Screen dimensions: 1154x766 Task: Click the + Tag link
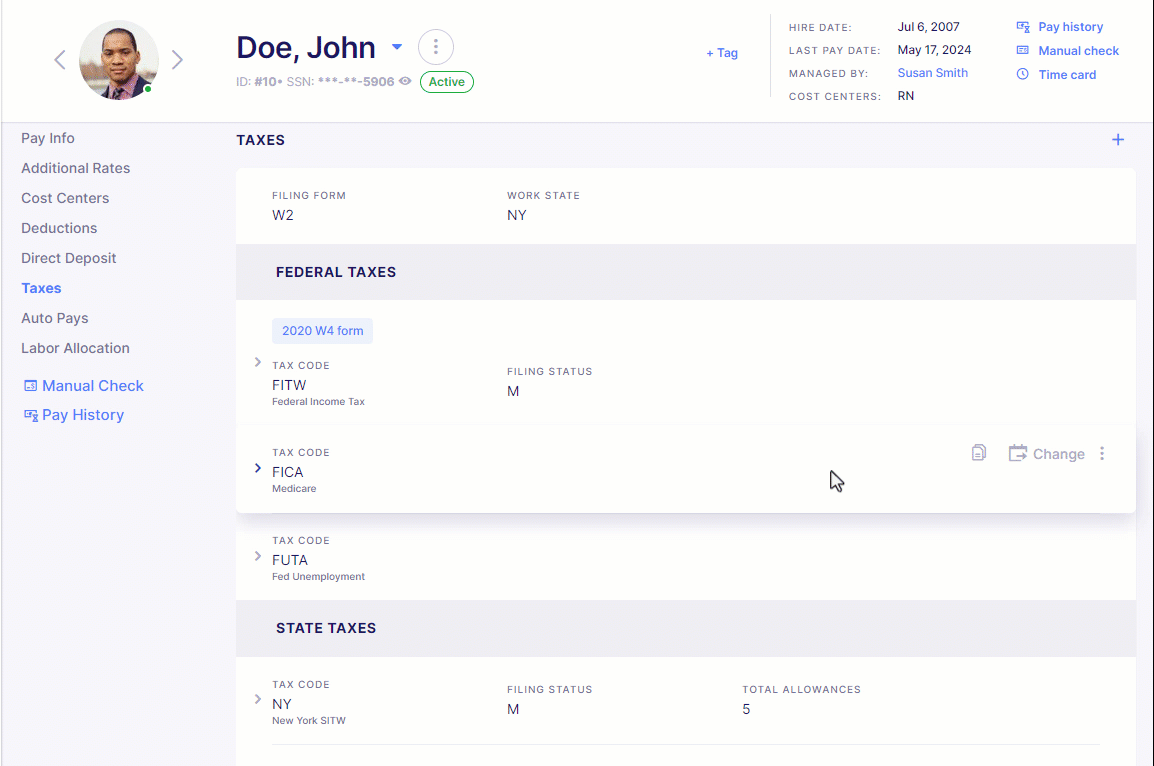(x=722, y=53)
